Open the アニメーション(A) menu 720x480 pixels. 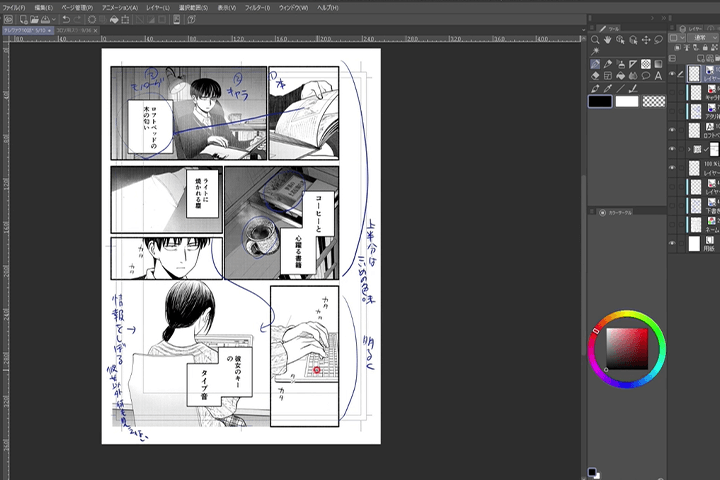pos(120,8)
